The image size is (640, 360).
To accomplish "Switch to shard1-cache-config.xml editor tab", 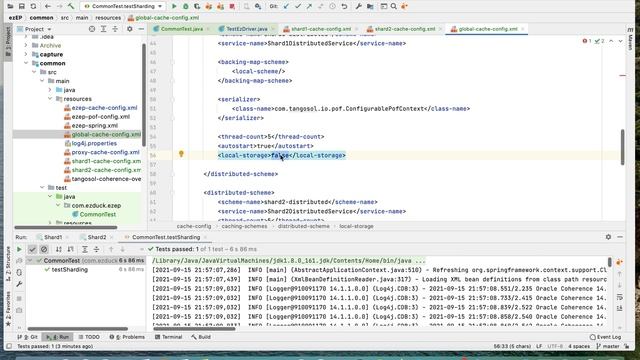I will tap(320, 29).
